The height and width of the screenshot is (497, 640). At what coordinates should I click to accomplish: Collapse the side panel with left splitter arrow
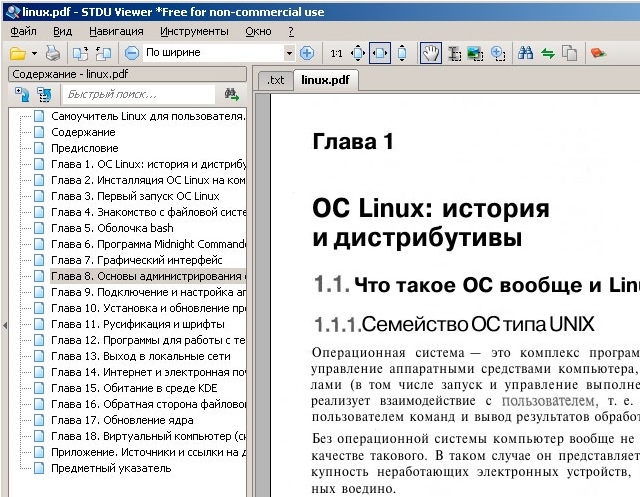point(4,325)
